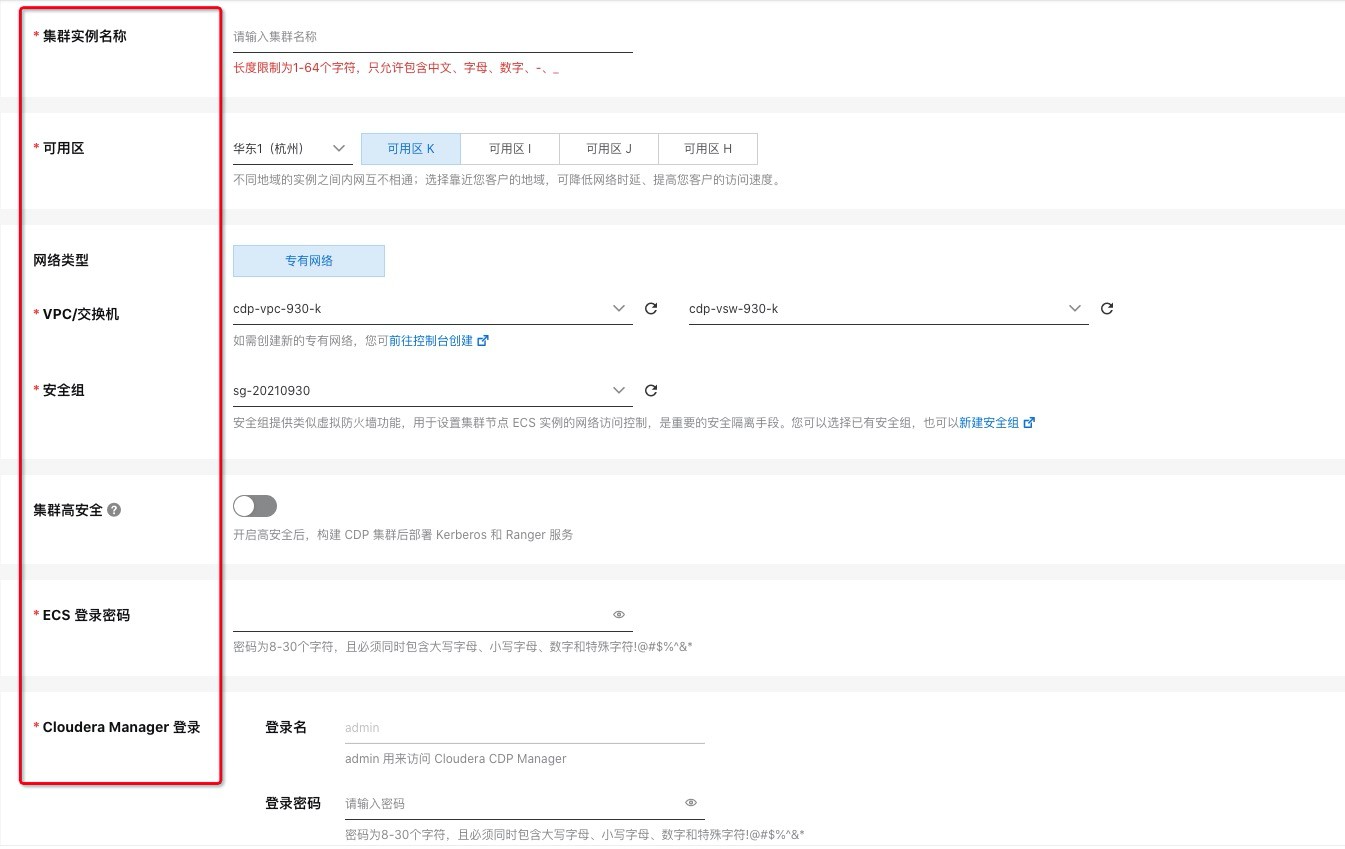Click hint 开启高安全后 about Kerberos and Ranger
Image resolution: width=1345 pixels, height=849 pixels.
[x=403, y=535]
